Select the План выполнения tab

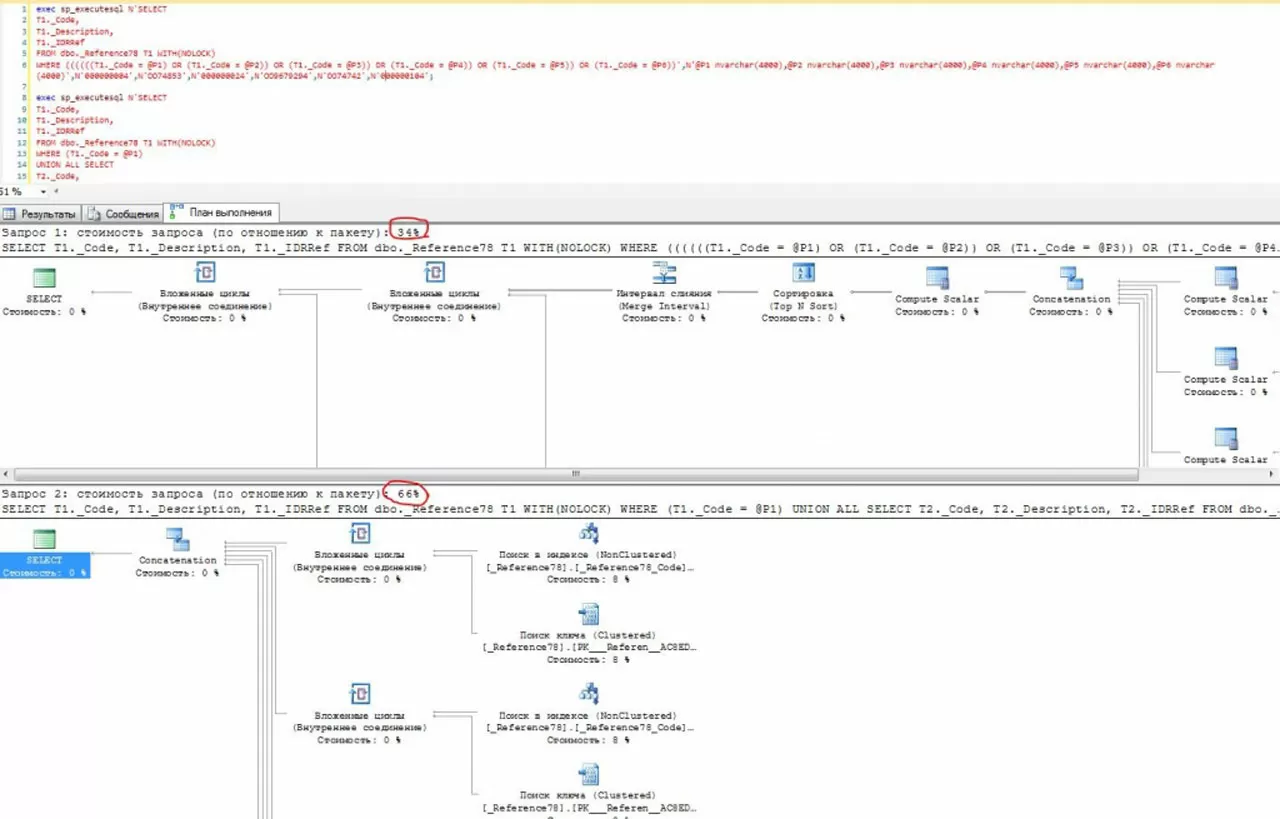222,212
